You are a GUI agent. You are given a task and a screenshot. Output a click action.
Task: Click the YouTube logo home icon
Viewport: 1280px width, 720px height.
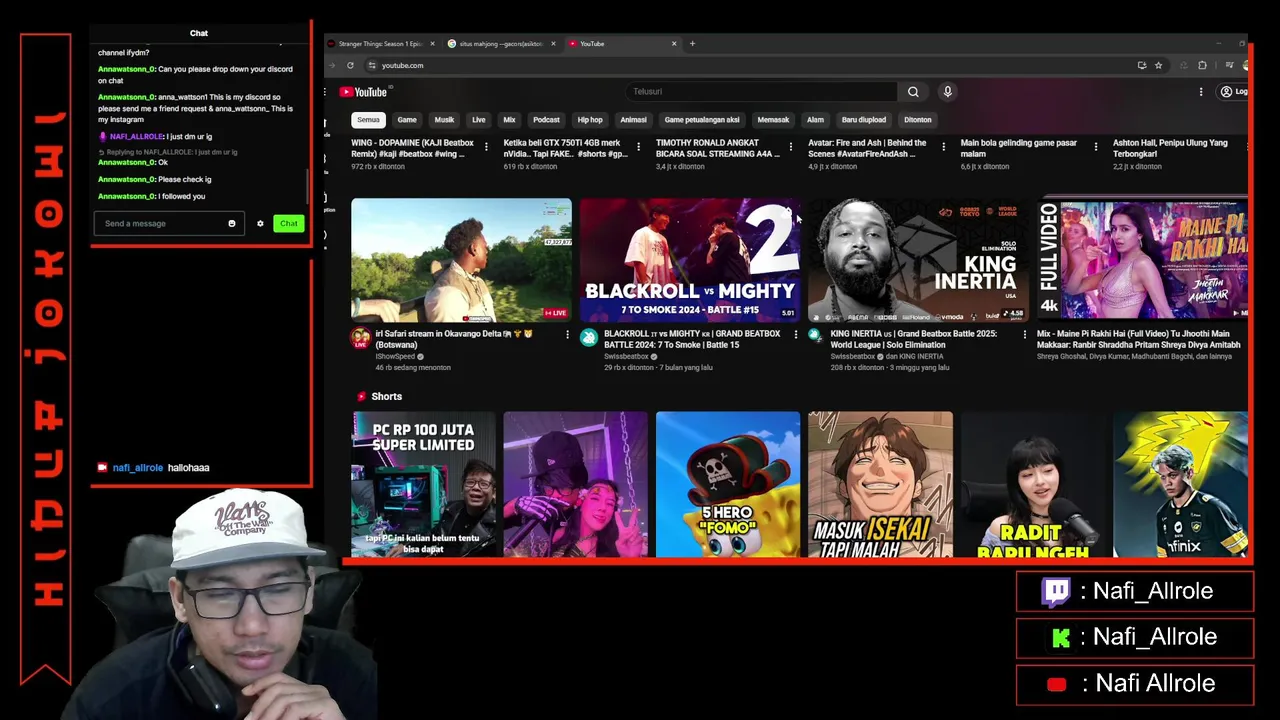pos(364,92)
